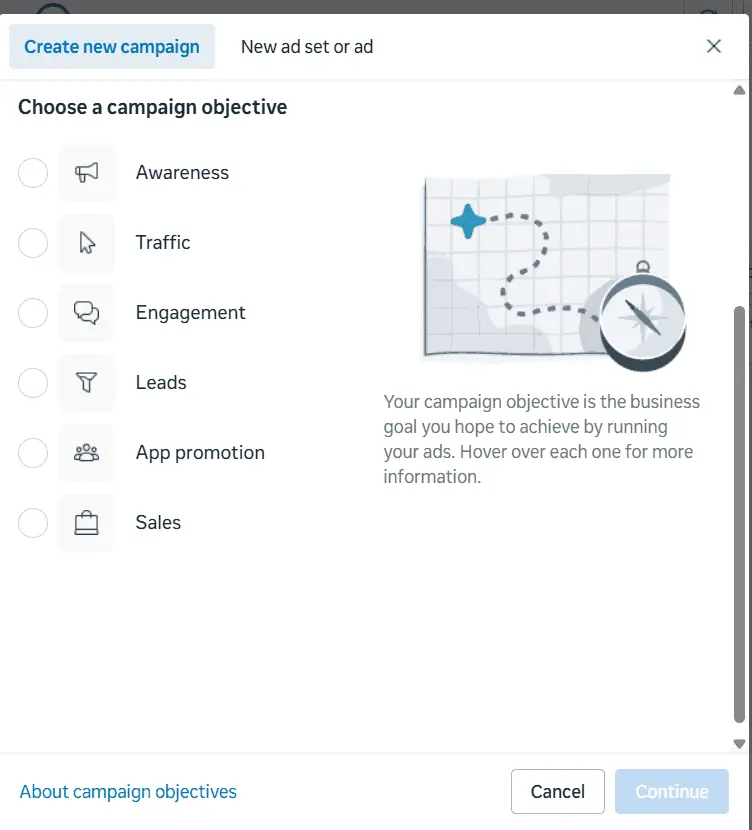Close the campaign creation dialog
The width and height of the screenshot is (752, 830).
point(714,46)
